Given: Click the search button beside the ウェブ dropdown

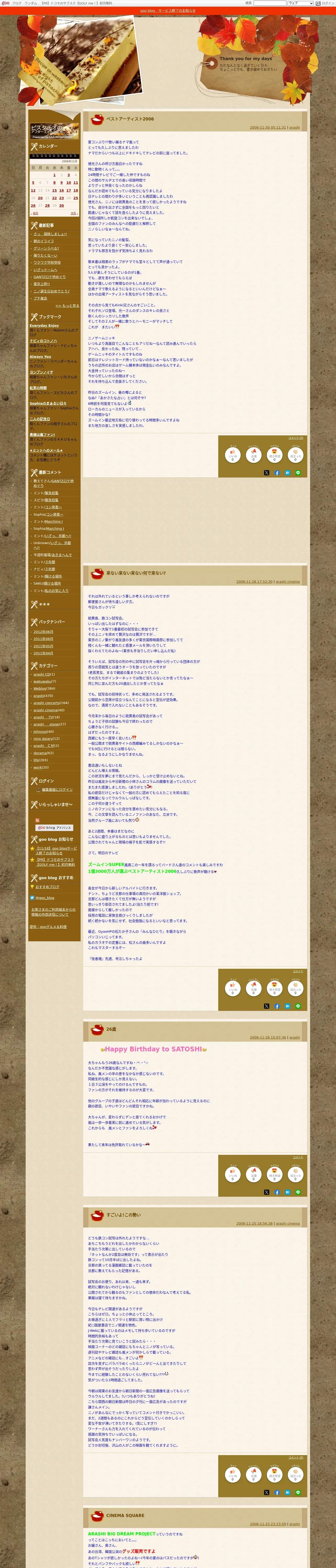Looking at the screenshot, I should (318, 3).
